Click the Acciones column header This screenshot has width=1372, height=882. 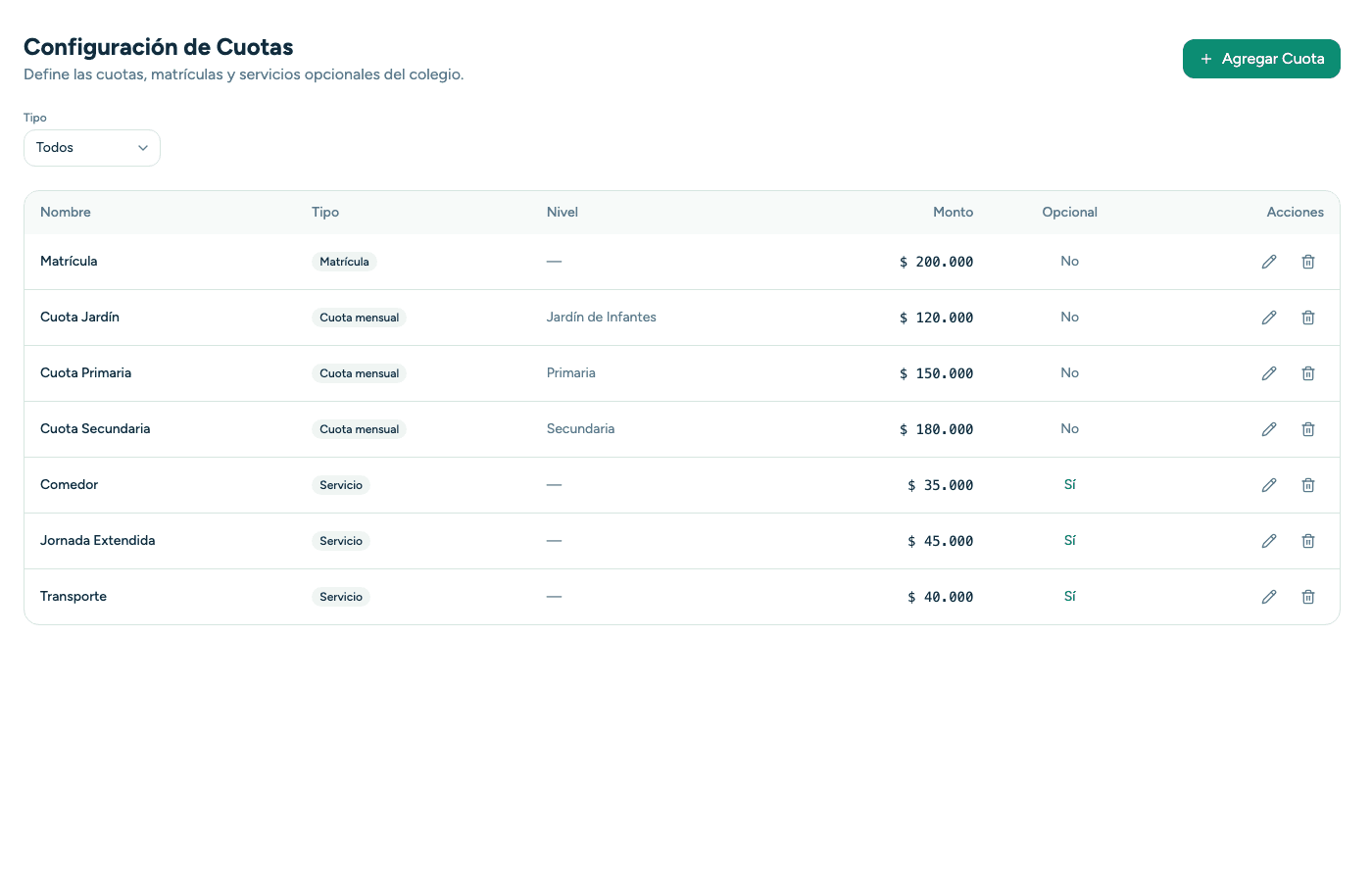click(1295, 213)
